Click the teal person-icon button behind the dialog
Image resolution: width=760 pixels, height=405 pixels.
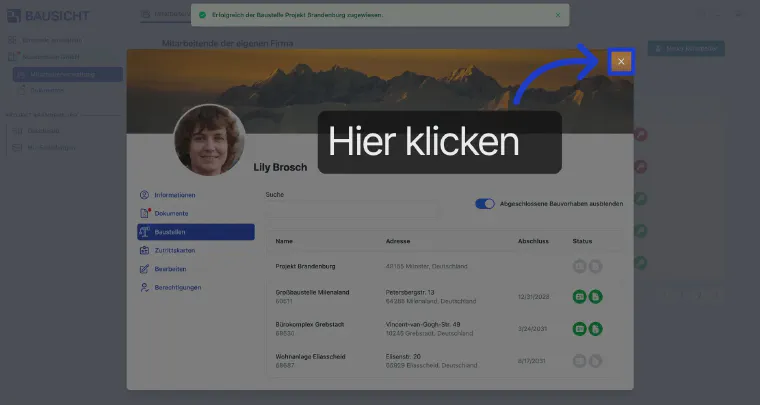point(686,48)
